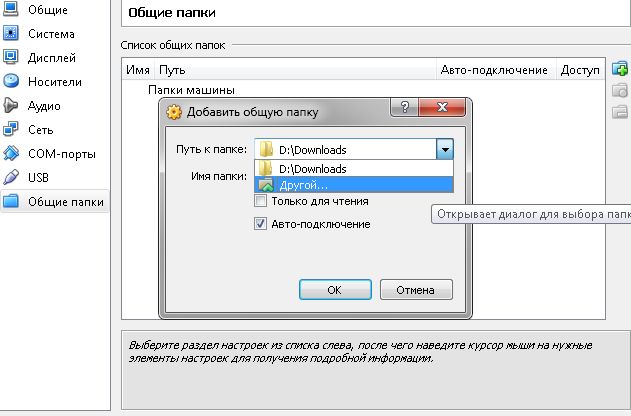Switch to the Сеть settings section
Viewport: 631px width, 416px height.
pyautogui.click(x=40, y=129)
